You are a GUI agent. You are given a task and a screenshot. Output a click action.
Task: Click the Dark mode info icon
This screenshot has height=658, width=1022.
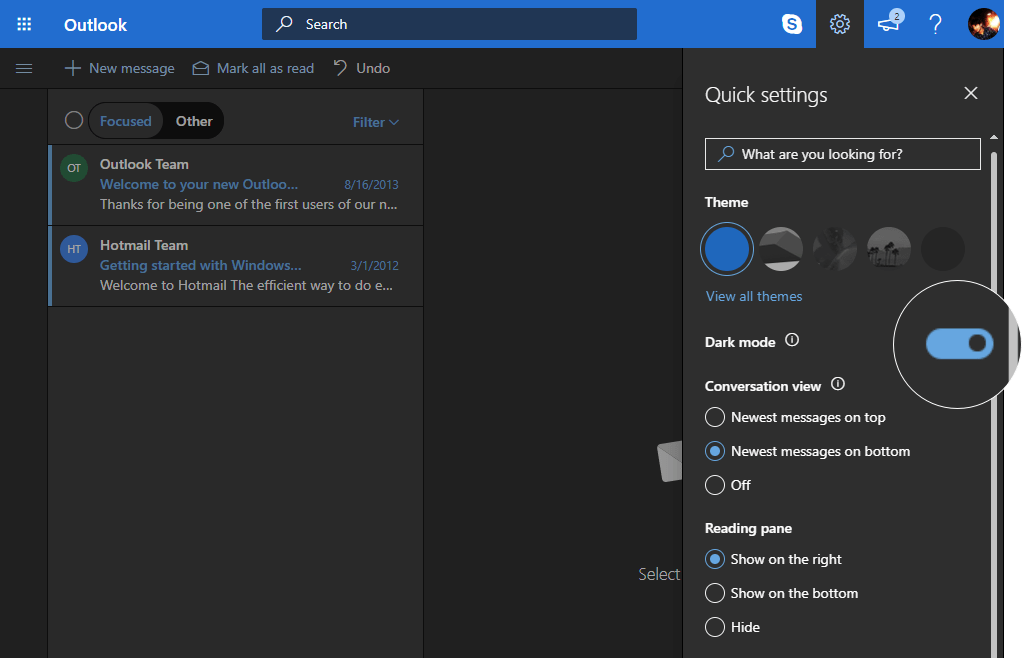tap(792, 341)
